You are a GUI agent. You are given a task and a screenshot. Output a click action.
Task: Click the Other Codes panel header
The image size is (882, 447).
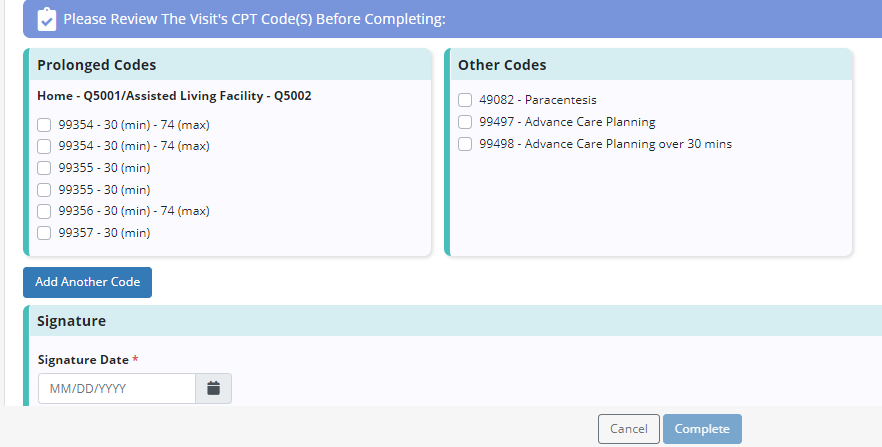(502, 65)
